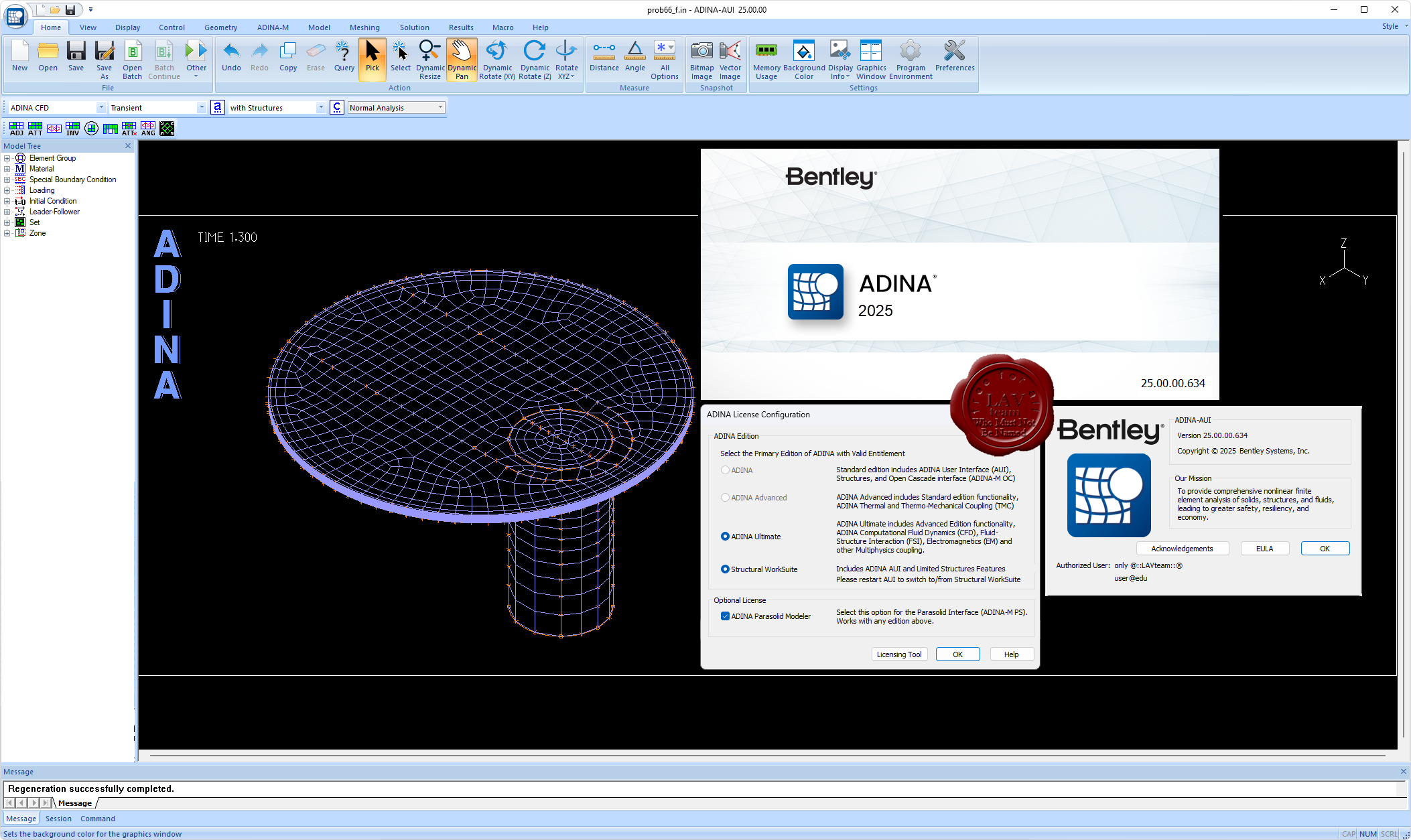
Task: Measure with the Distance tool
Action: pyautogui.click(x=604, y=56)
